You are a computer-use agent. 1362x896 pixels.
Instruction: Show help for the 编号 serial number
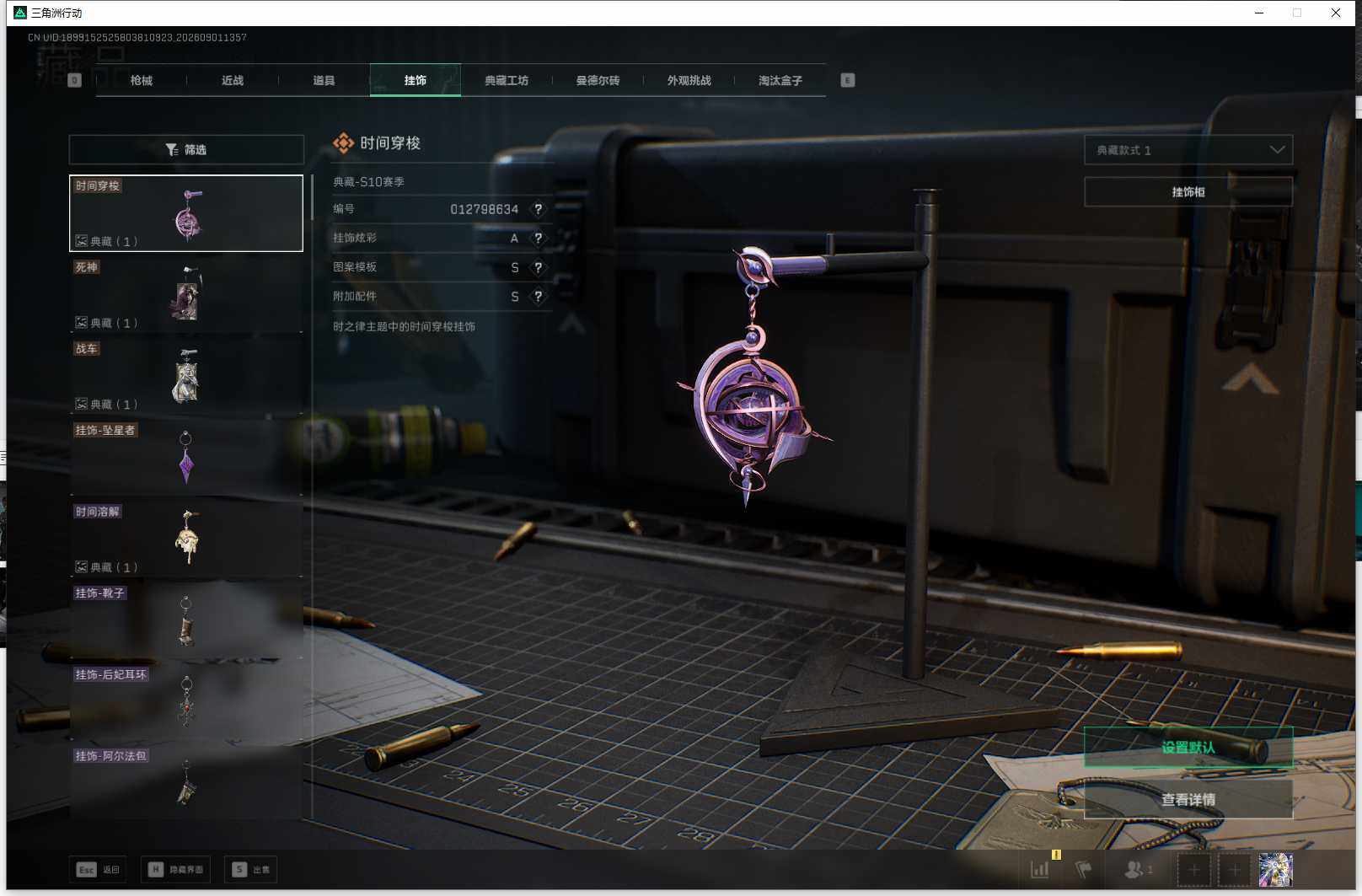point(538,209)
